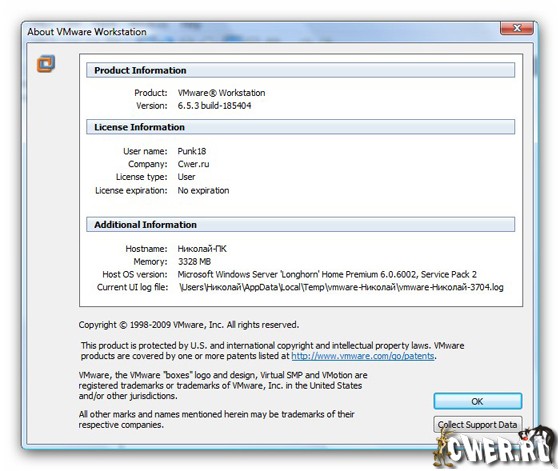Click the user name value Punk18
The height and width of the screenshot is (471, 560).
tap(192, 151)
